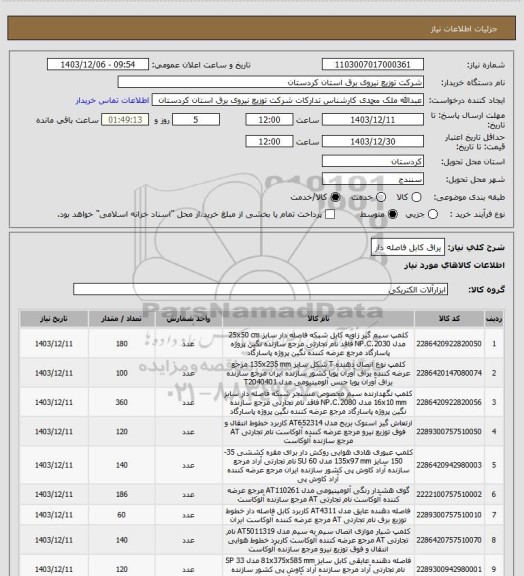Click product code 2286420147080074
524x576 pixels.
click(449, 373)
